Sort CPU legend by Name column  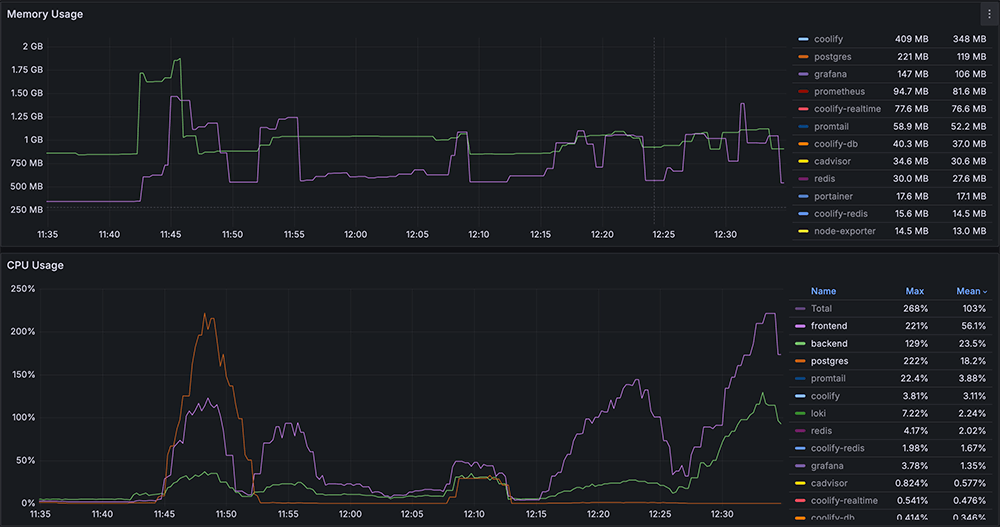coord(823,291)
